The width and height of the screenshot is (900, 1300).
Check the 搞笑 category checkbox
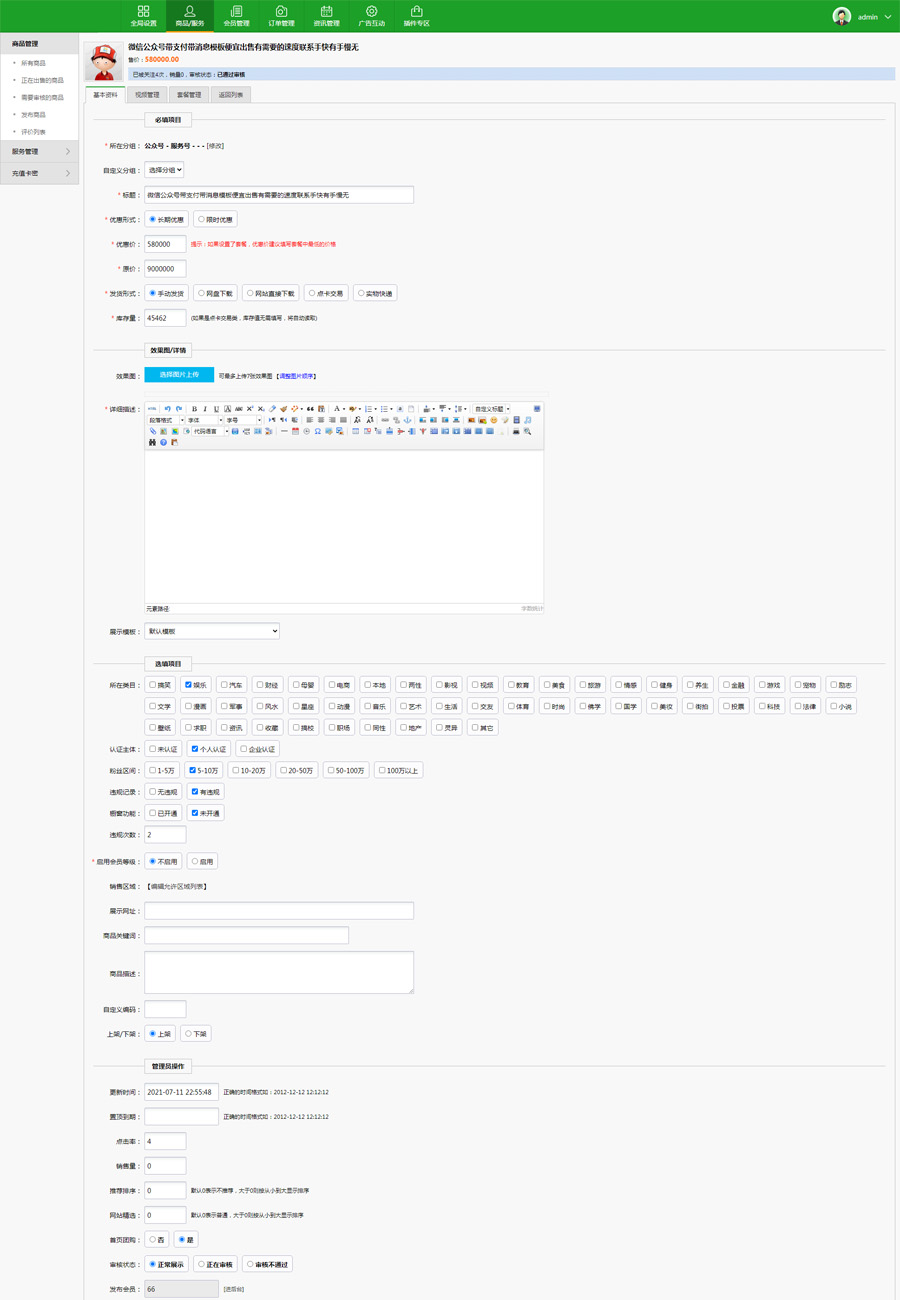tap(153, 685)
